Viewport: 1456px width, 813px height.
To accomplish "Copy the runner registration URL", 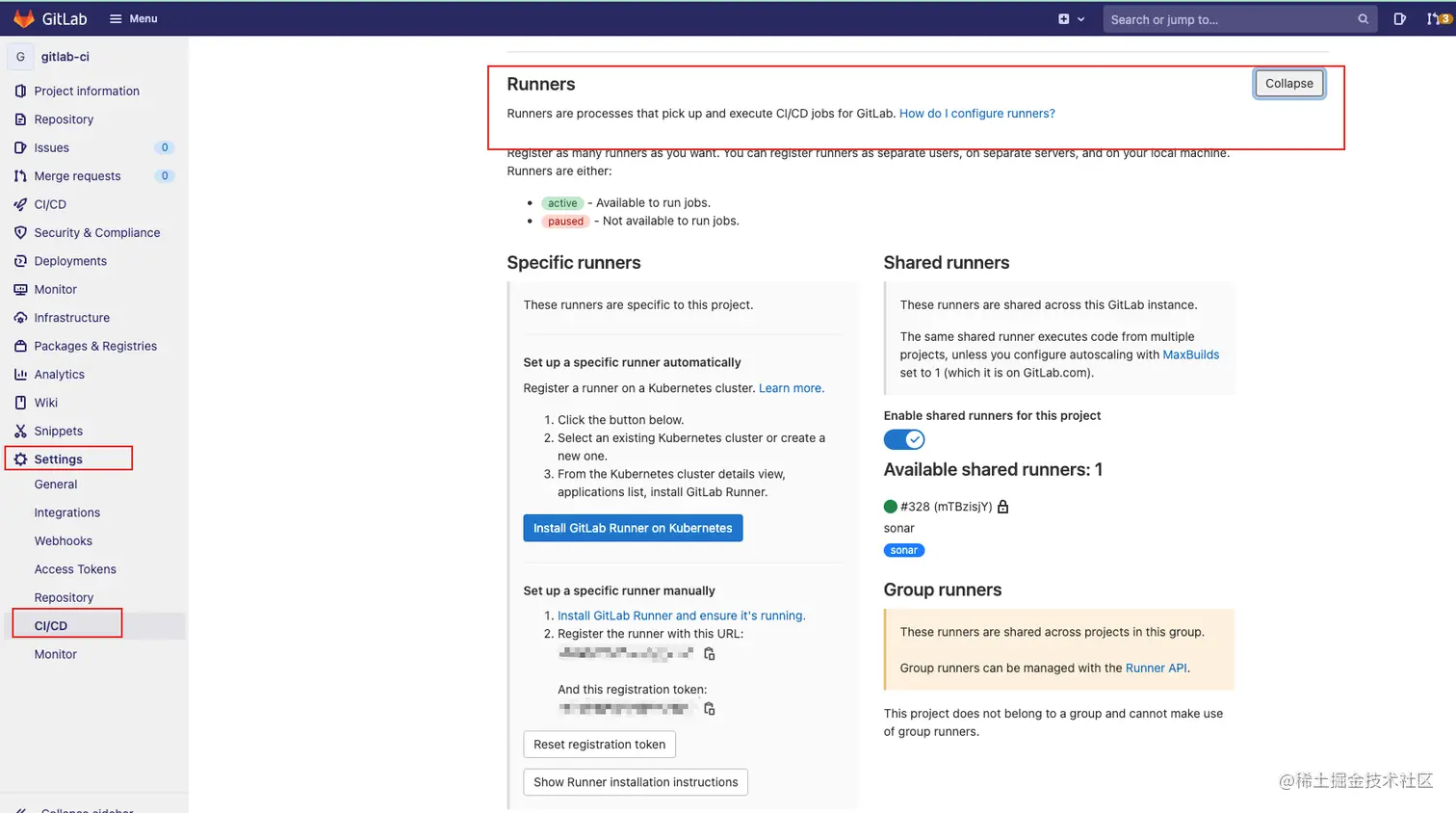I will pos(710,654).
